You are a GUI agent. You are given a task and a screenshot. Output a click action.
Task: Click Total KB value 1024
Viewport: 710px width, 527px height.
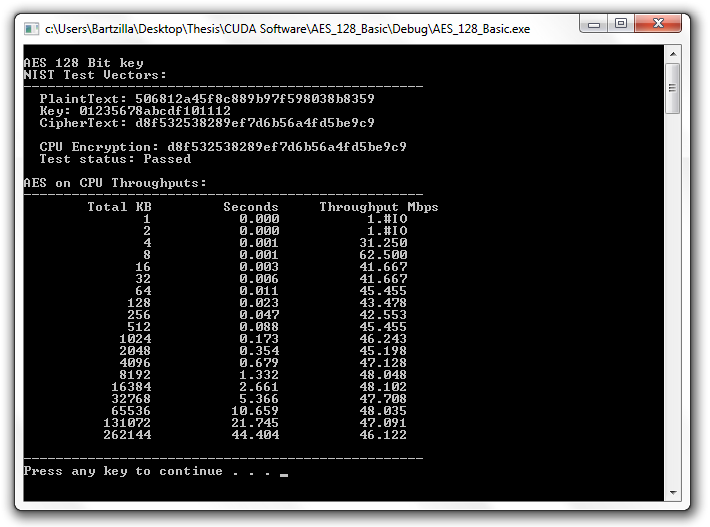coord(135,339)
